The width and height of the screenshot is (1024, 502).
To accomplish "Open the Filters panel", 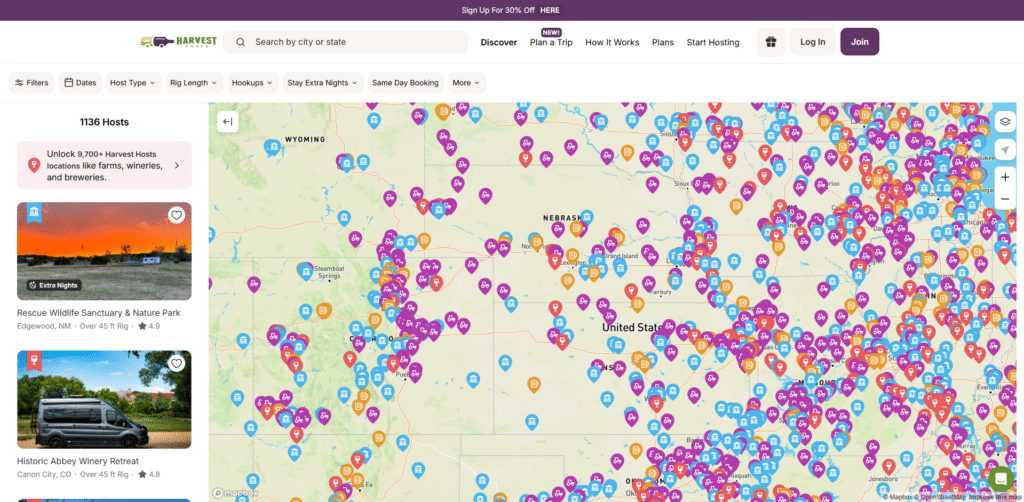I will click(31, 83).
